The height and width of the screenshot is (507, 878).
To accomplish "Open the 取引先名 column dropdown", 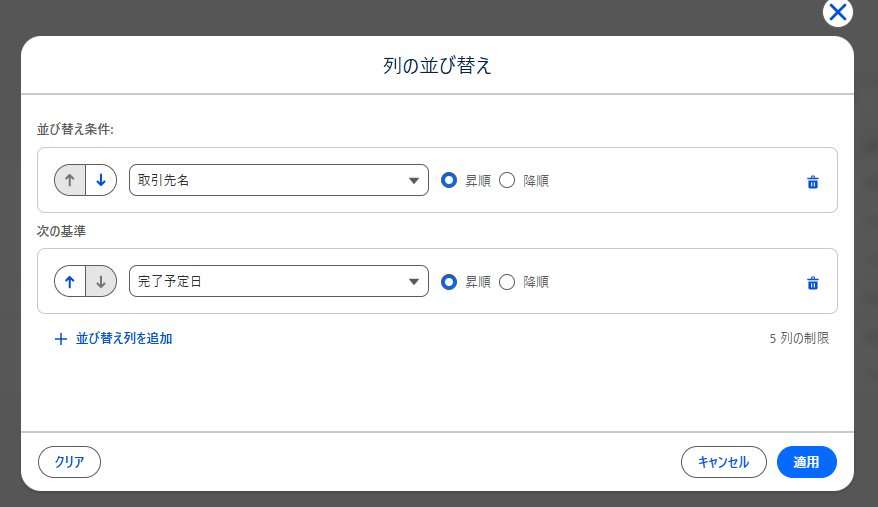I will (x=278, y=181).
